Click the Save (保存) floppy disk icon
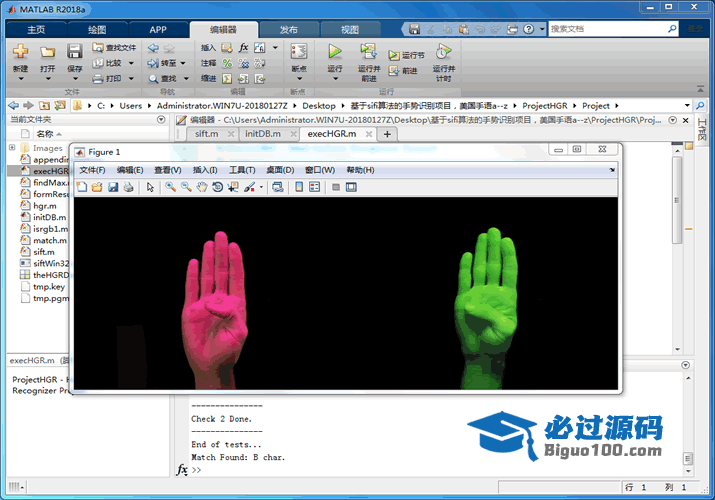This screenshot has height=500, width=715. tap(74, 50)
